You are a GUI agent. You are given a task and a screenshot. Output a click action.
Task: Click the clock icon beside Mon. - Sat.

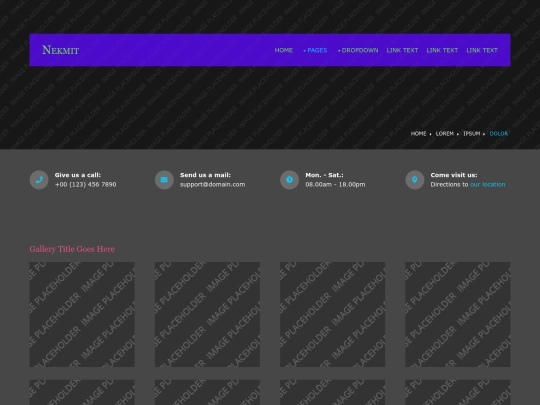290,180
